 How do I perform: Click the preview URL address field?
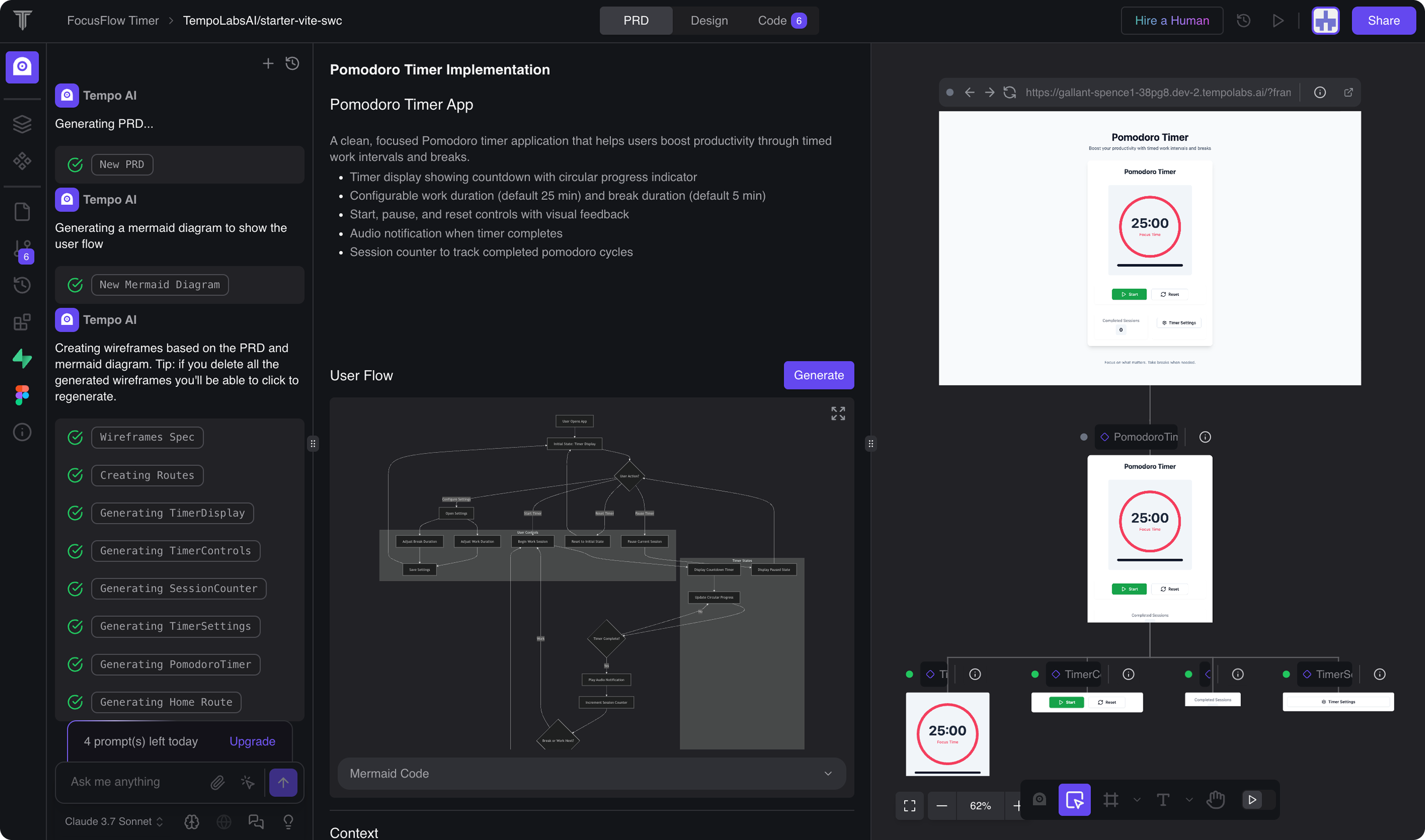point(1158,93)
